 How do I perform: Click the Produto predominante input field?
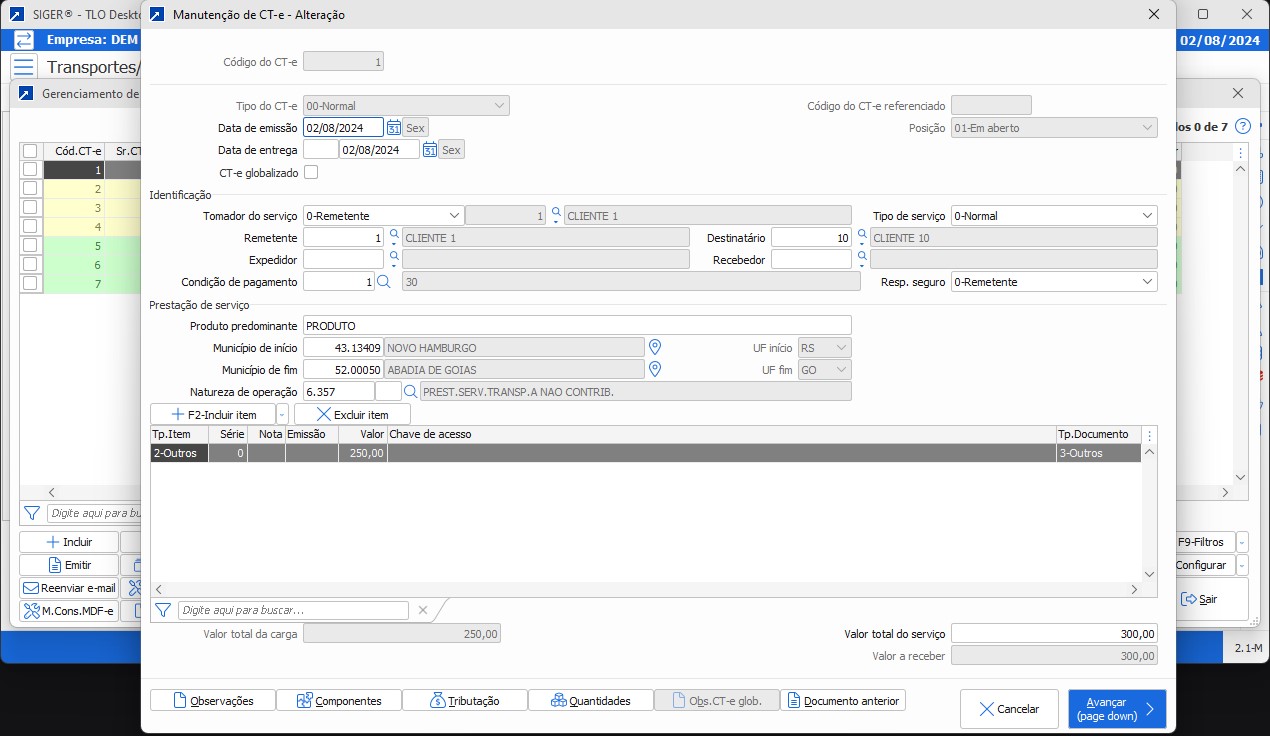577,326
